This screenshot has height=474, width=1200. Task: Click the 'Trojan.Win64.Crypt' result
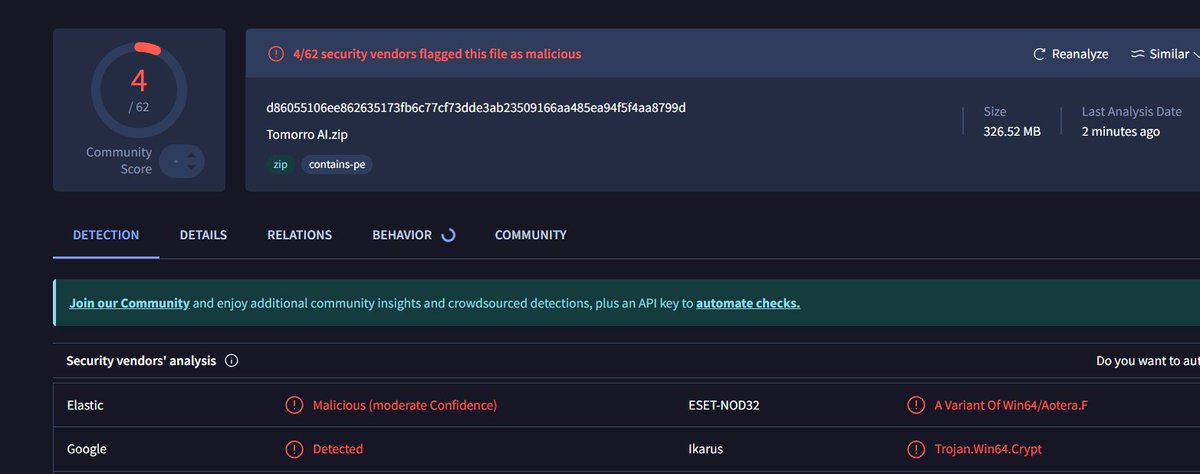988,449
